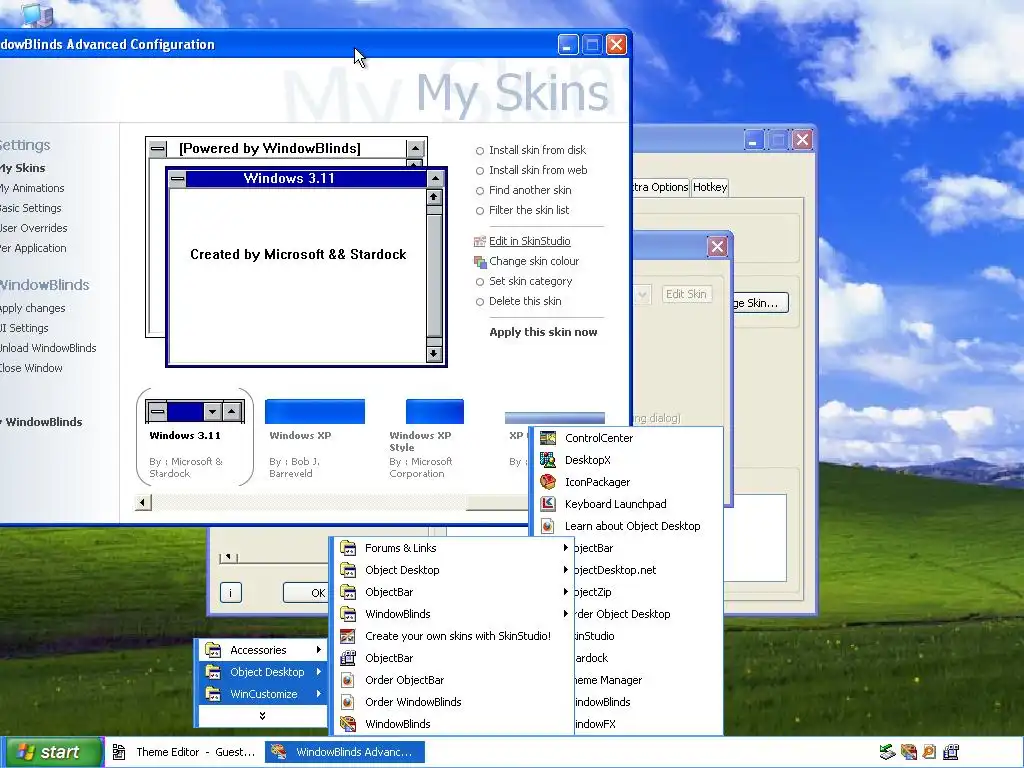Select the Windows XP skin by Bob J. Barreveld
This screenshot has height=768, width=1024.
click(315, 440)
